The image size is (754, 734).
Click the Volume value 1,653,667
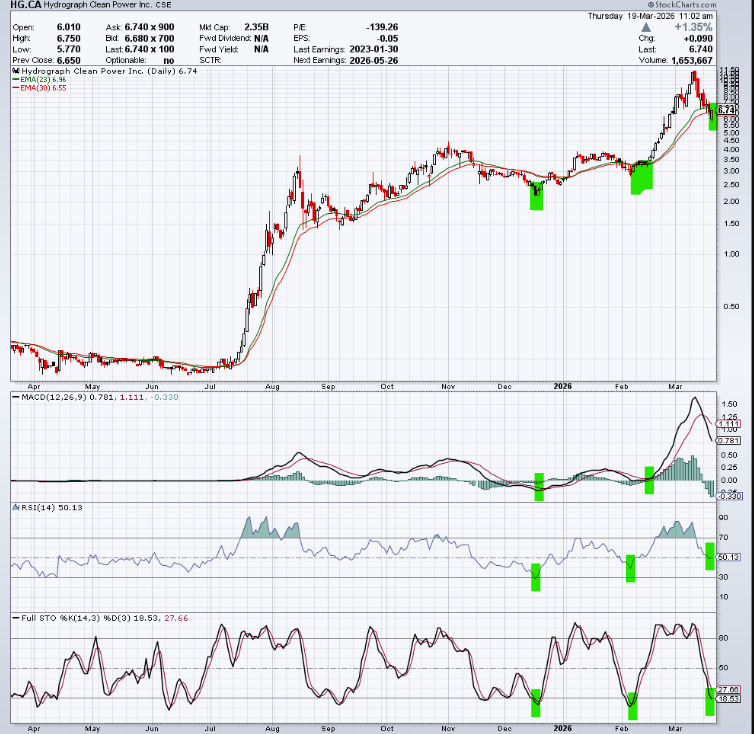coord(692,61)
